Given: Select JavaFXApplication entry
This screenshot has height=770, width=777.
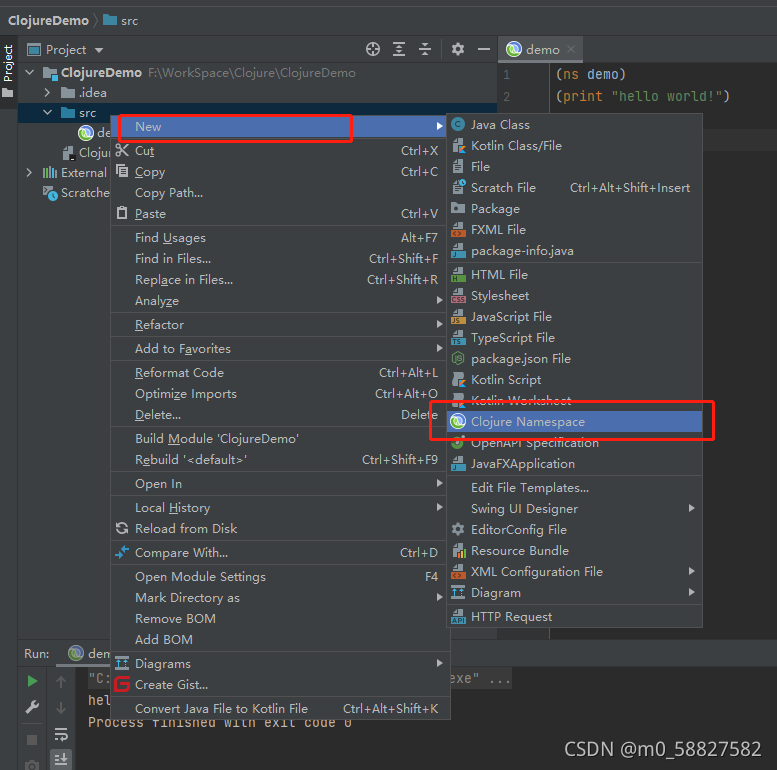Looking at the screenshot, I should point(574,464).
